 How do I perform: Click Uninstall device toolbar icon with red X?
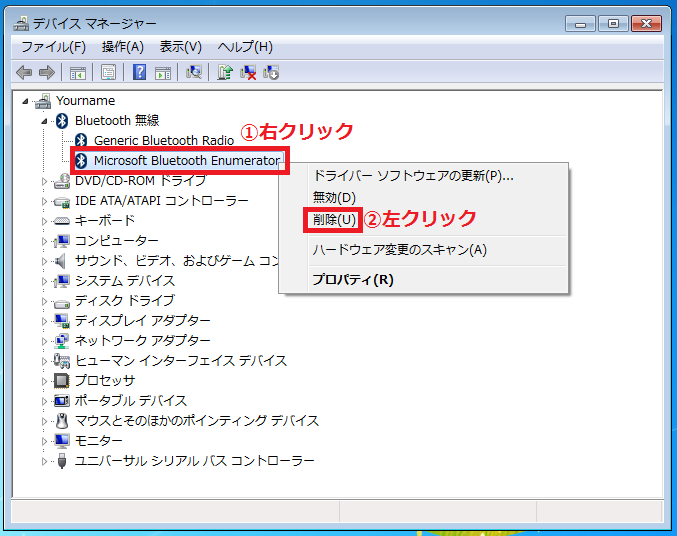tap(248, 72)
